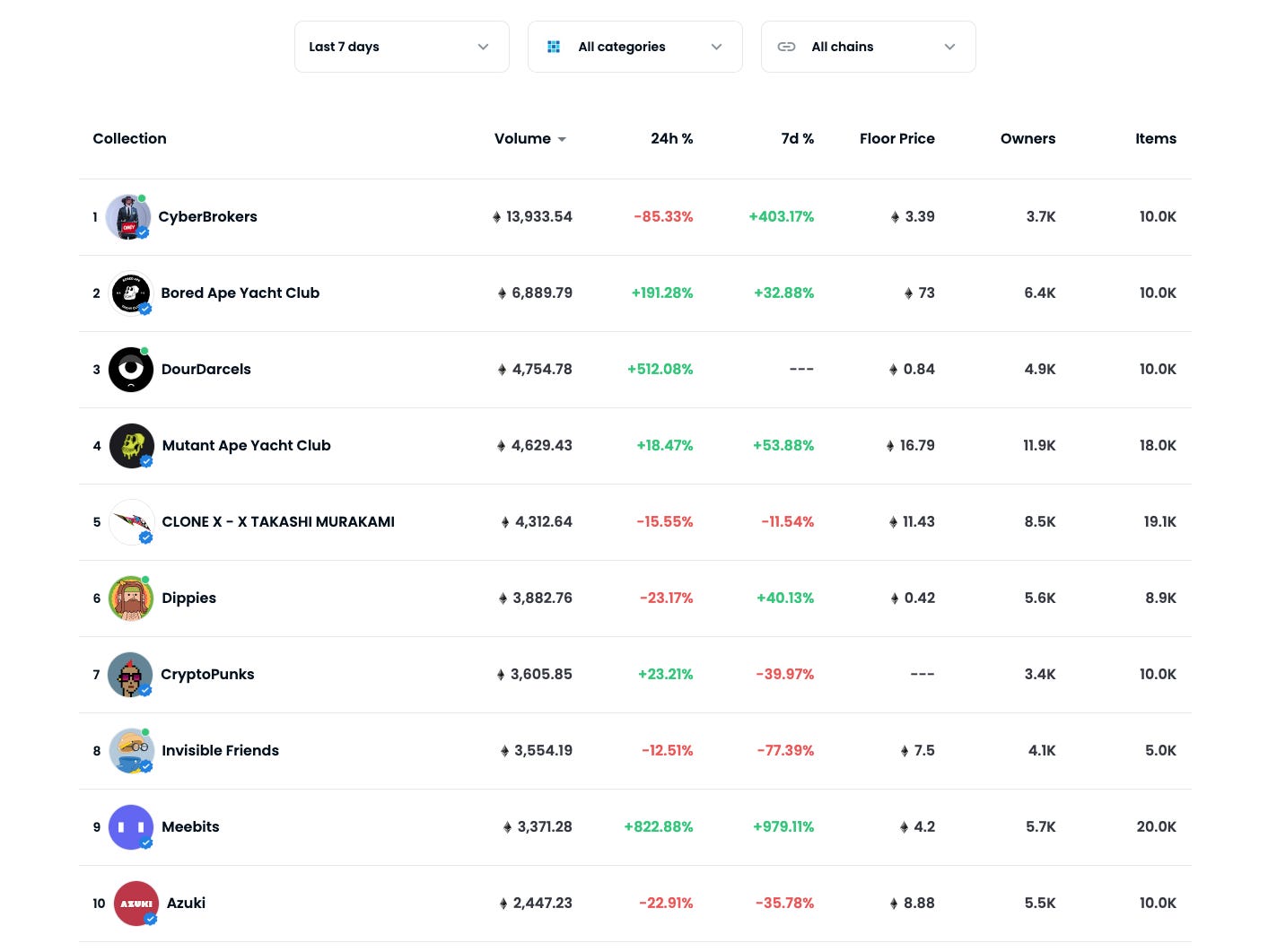Click Mutant Ape floor price 16.79

pos(917,445)
